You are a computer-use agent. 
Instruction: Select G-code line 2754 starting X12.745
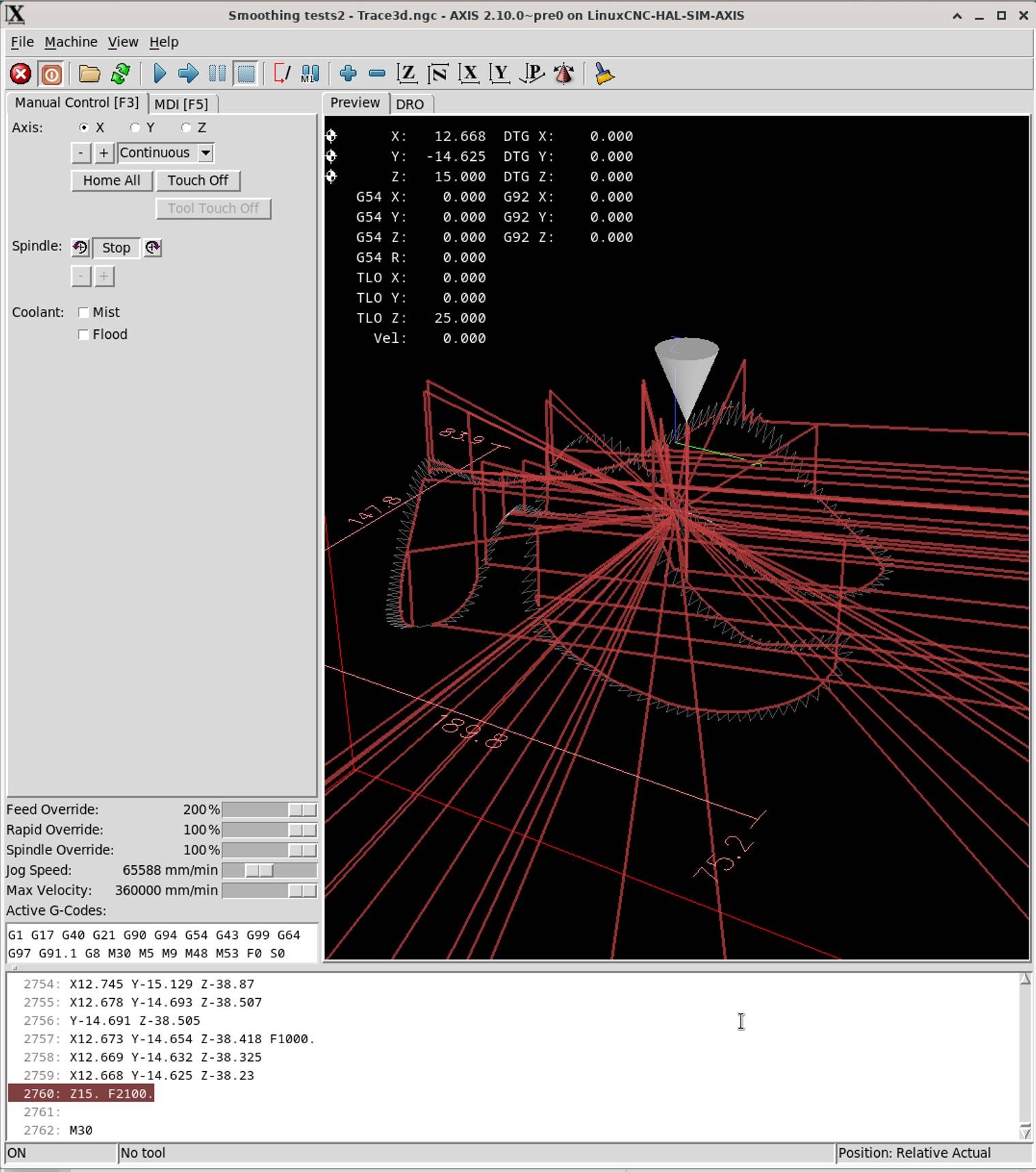pos(162,985)
